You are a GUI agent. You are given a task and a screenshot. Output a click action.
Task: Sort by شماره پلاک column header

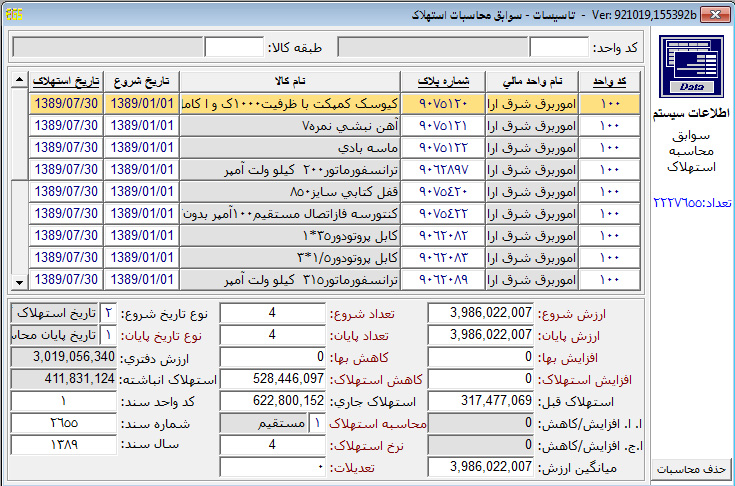pyautogui.click(x=443, y=82)
